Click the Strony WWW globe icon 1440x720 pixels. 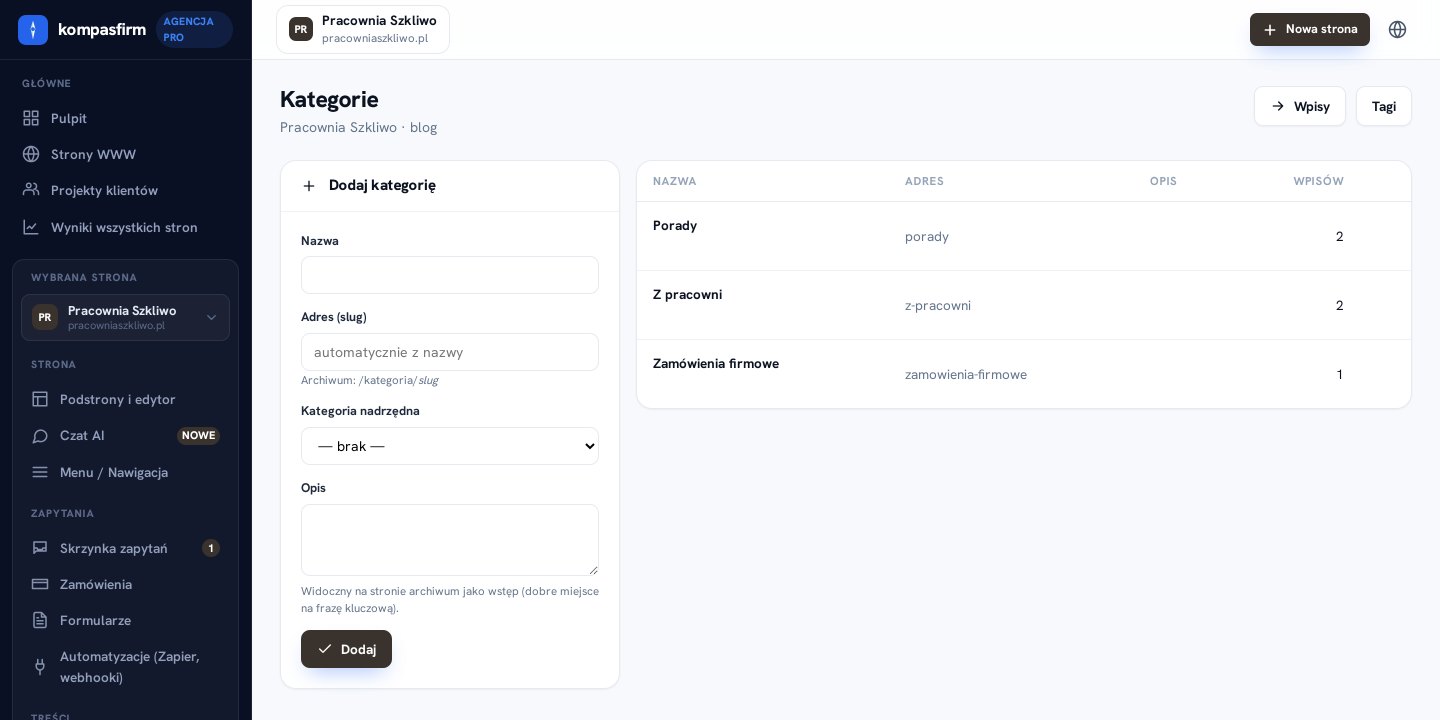[31, 154]
